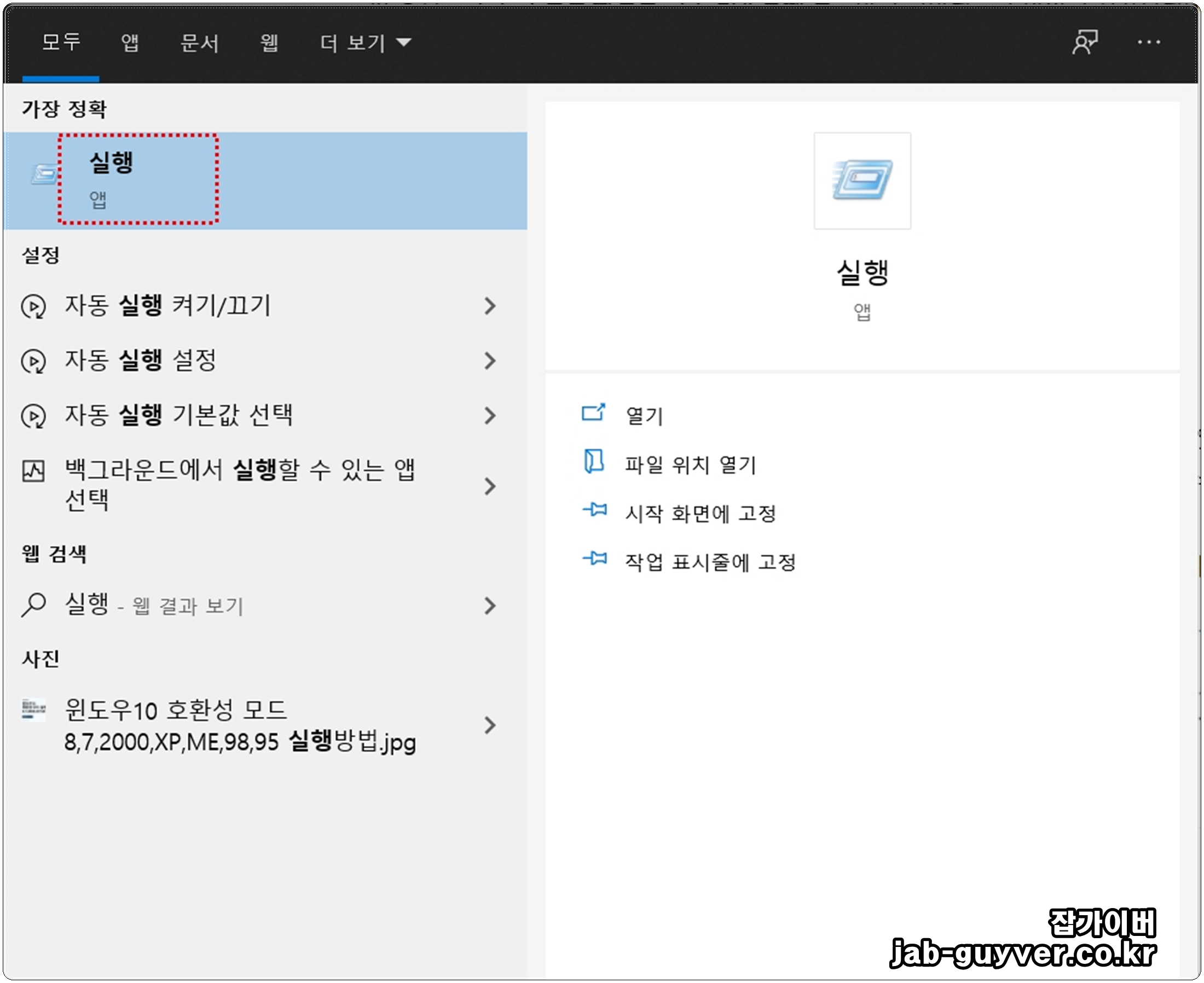The width and height of the screenshot is (1204, 983).
Task: Expand chevron for 자동 실행 켜기/끄기
Action: (490, 306)
